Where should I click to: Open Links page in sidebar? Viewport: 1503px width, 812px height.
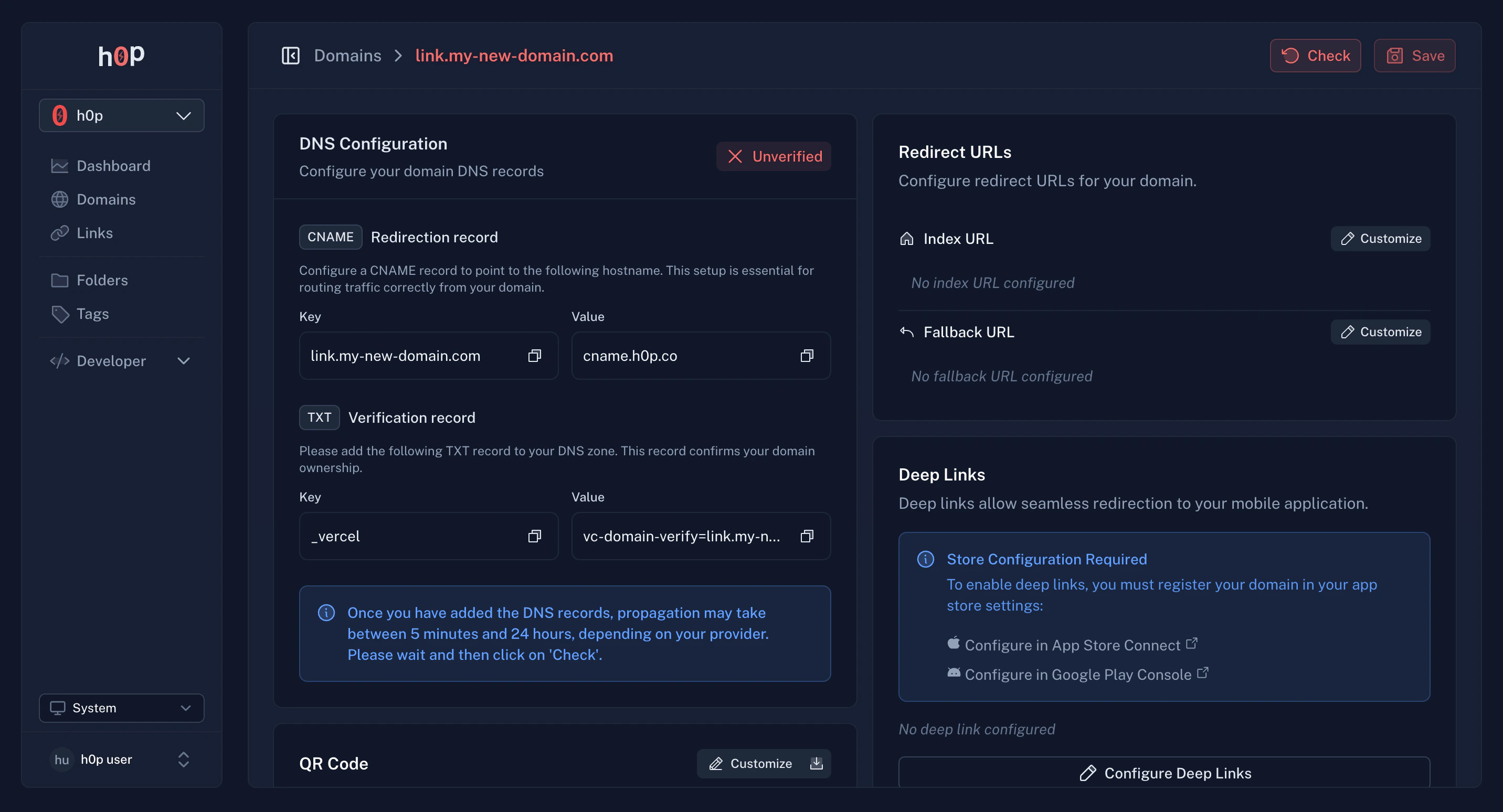click(x=94, y=233)
